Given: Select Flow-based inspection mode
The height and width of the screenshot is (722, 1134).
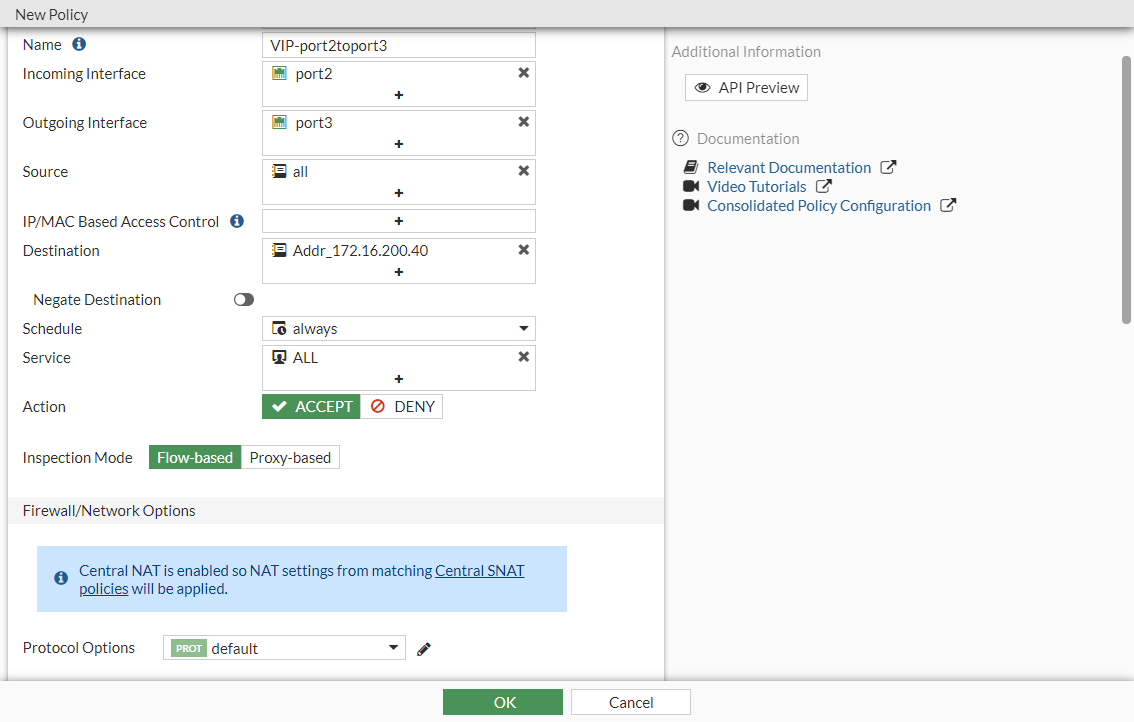Looking at the screenshot, I should tap(195, 458).
